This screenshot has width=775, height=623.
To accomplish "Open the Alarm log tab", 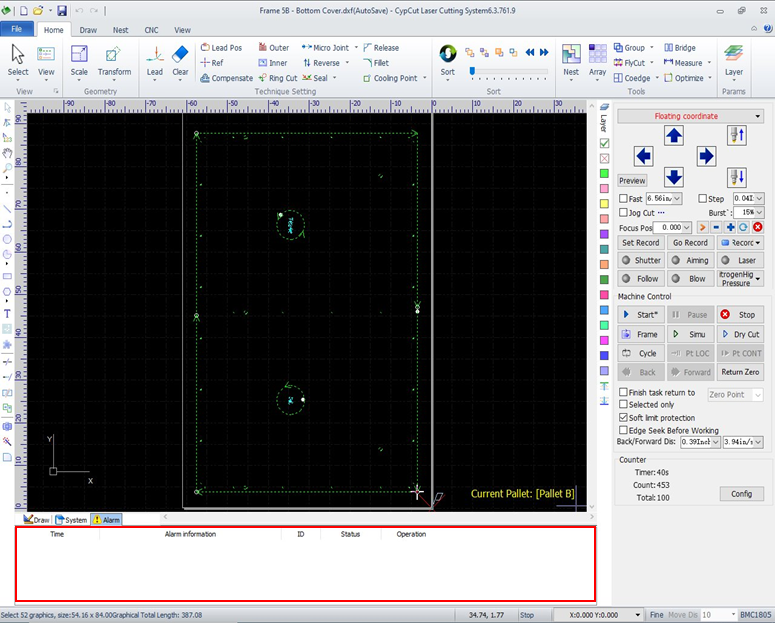I will click(107, 520).
